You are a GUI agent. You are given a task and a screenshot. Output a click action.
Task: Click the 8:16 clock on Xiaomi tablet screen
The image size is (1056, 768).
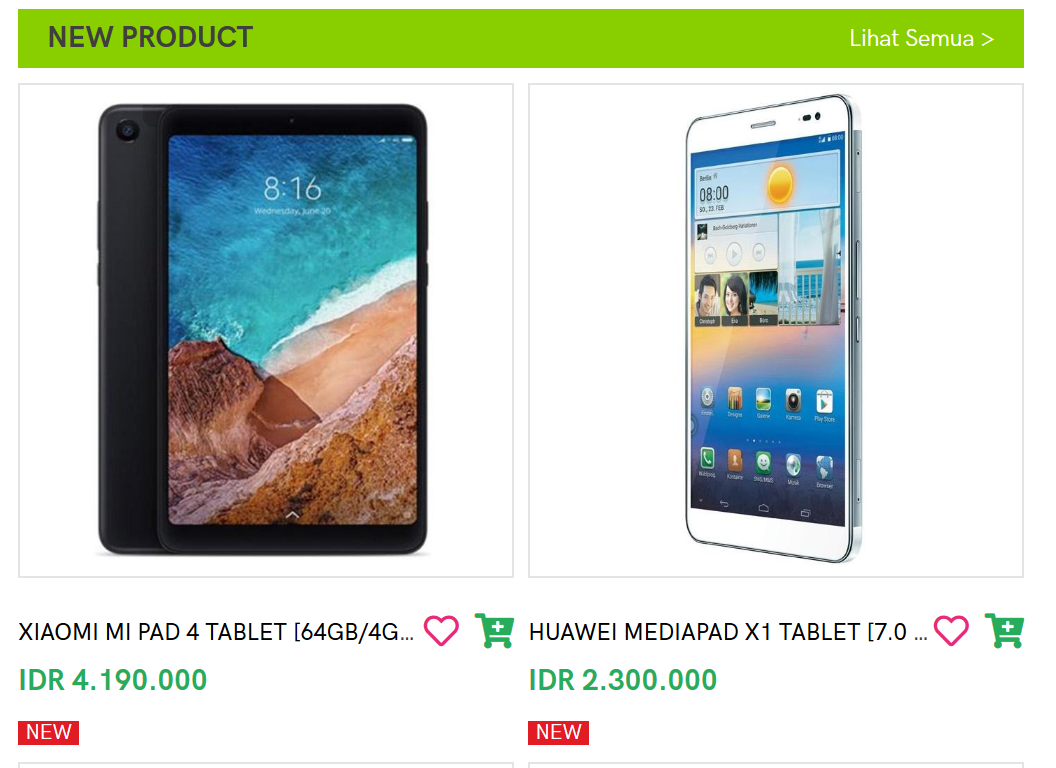click(292, 189)
